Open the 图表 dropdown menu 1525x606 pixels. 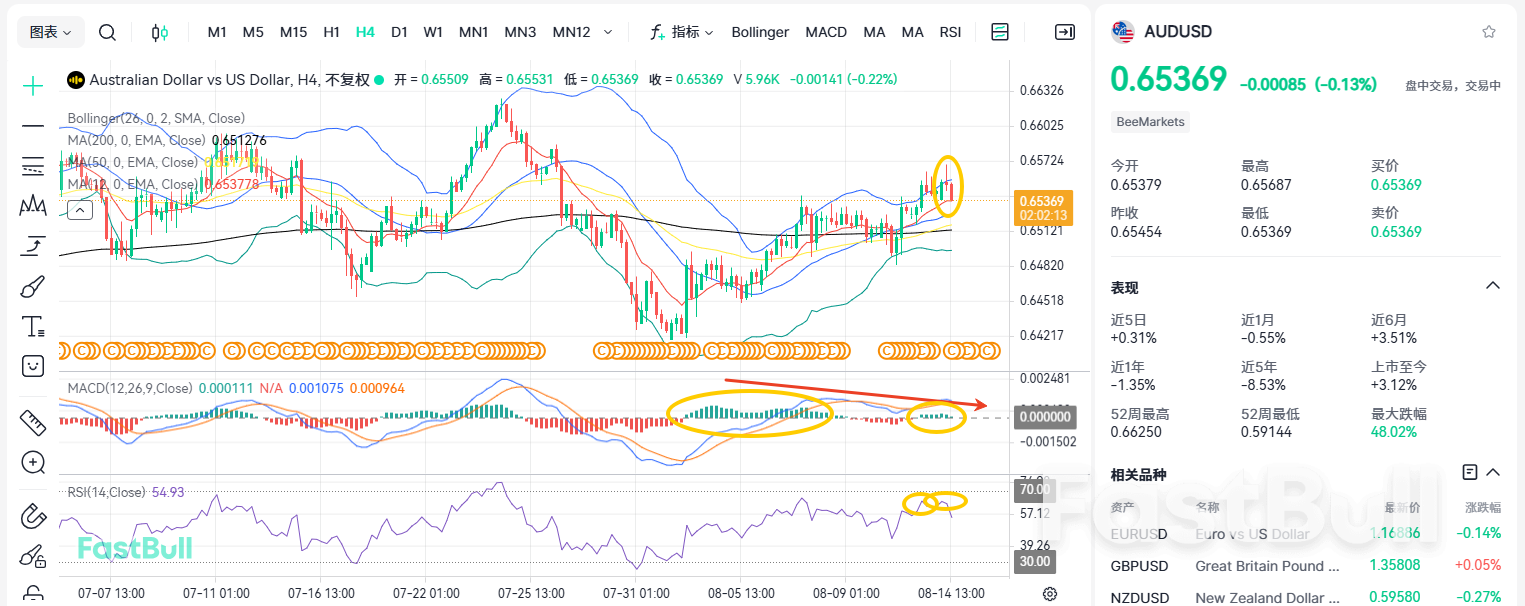[x=51, y=32]
